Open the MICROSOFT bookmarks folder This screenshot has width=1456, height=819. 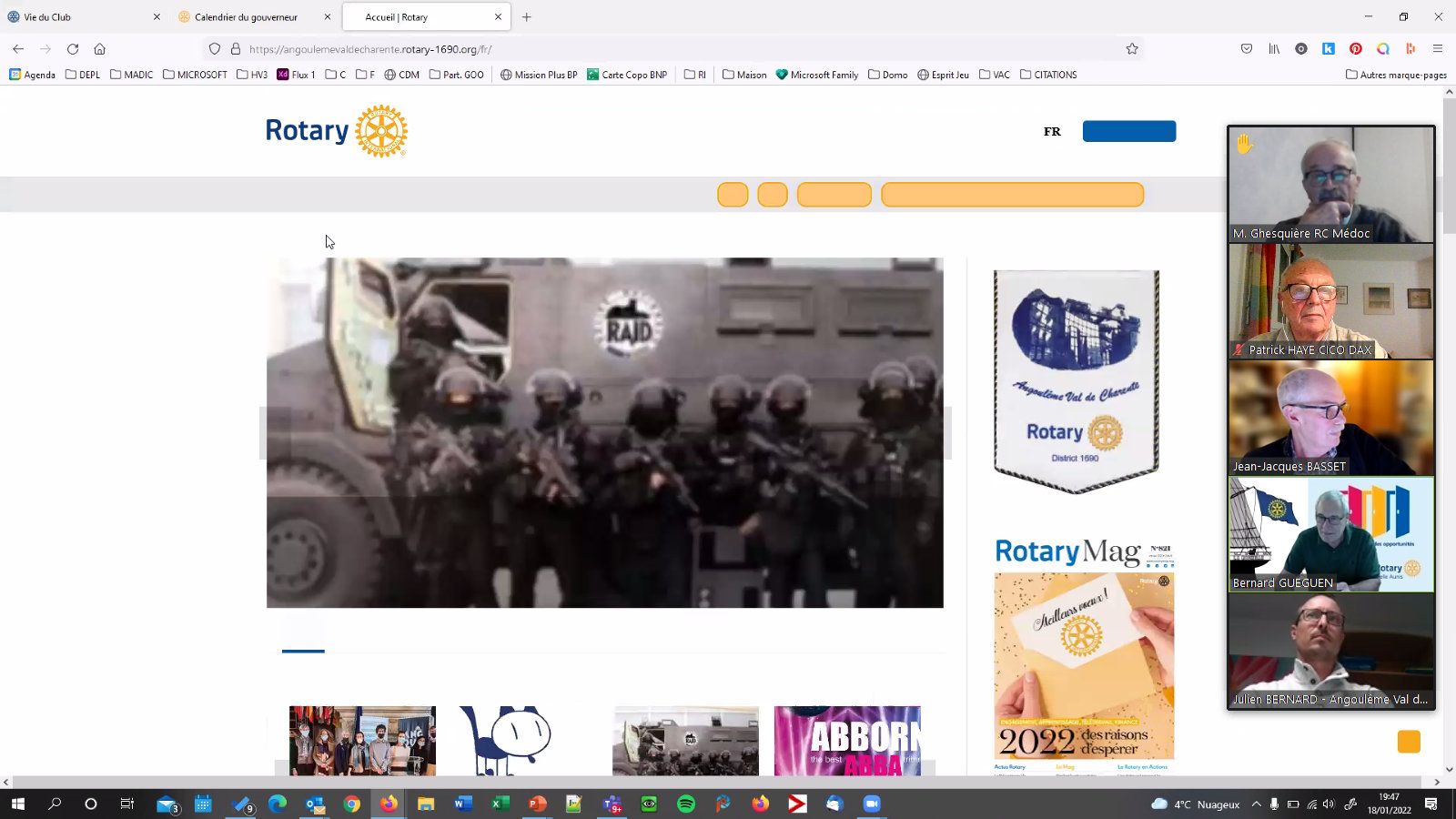(x=195, y=75)
